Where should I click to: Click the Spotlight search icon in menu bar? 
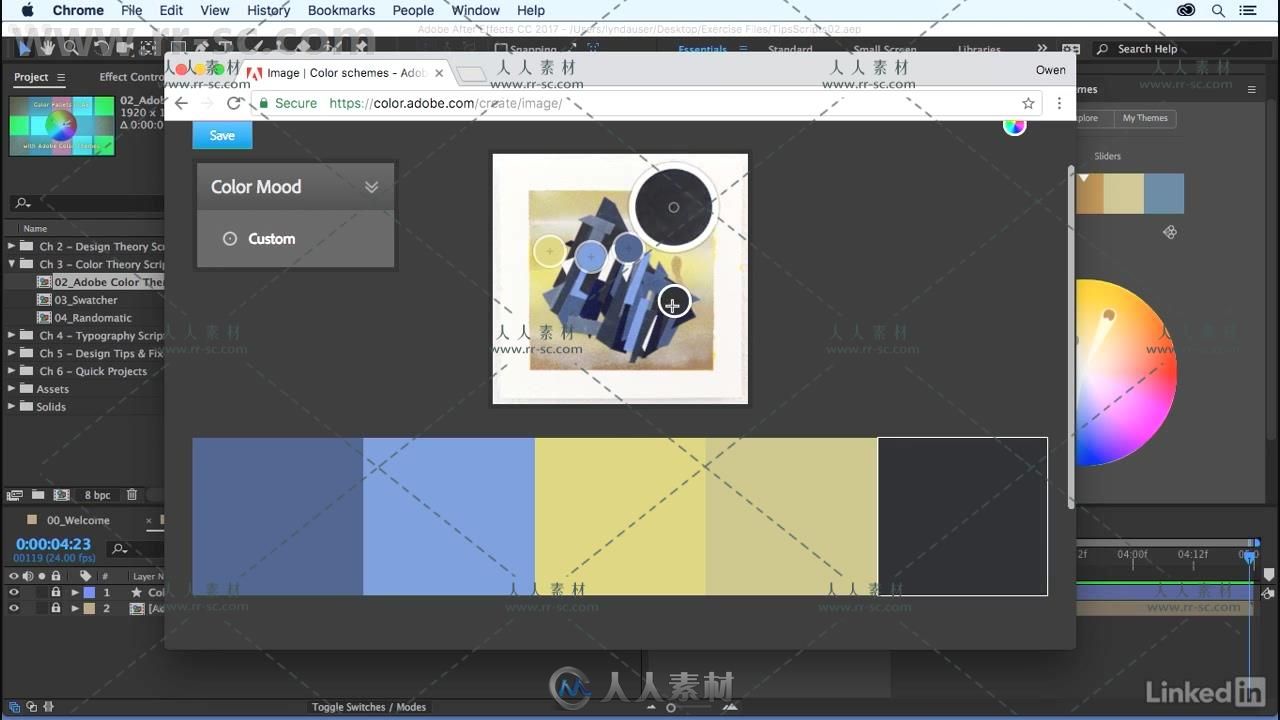1218,10
